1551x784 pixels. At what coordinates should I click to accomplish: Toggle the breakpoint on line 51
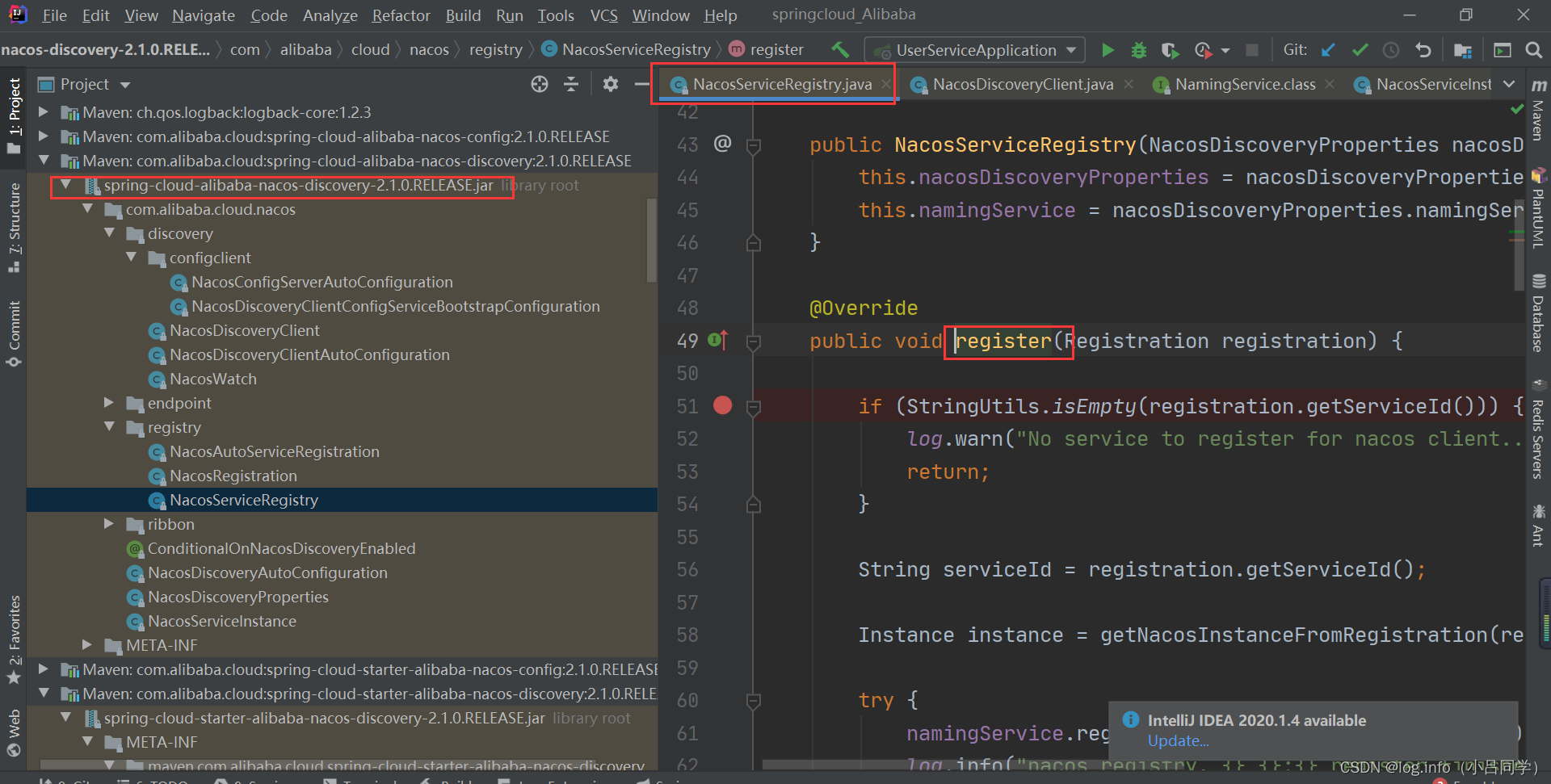point(723,405)
